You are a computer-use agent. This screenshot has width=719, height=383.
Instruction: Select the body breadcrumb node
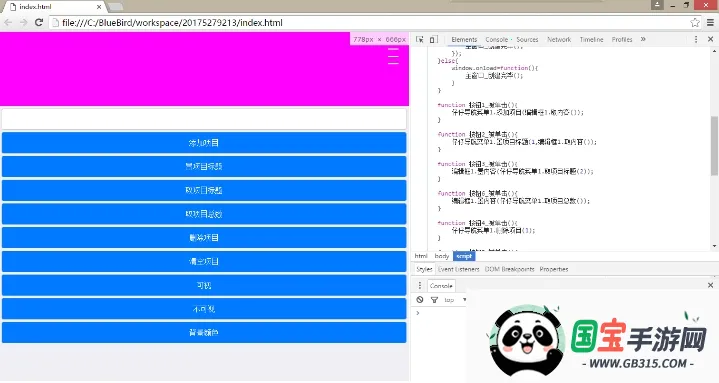[442, 256]
